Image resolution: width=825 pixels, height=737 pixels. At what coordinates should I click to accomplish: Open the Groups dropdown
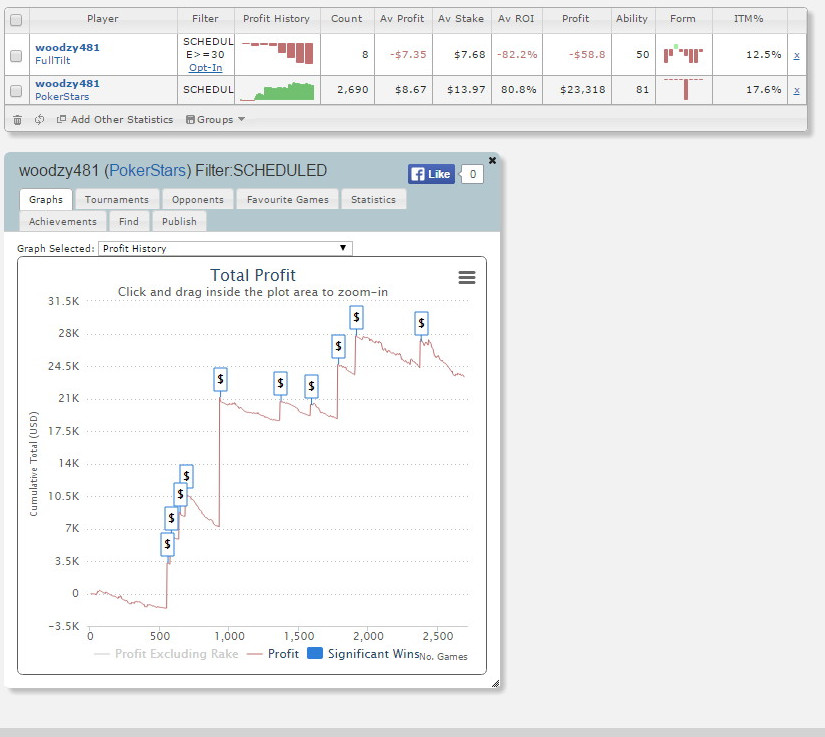[x=216, y=119]
